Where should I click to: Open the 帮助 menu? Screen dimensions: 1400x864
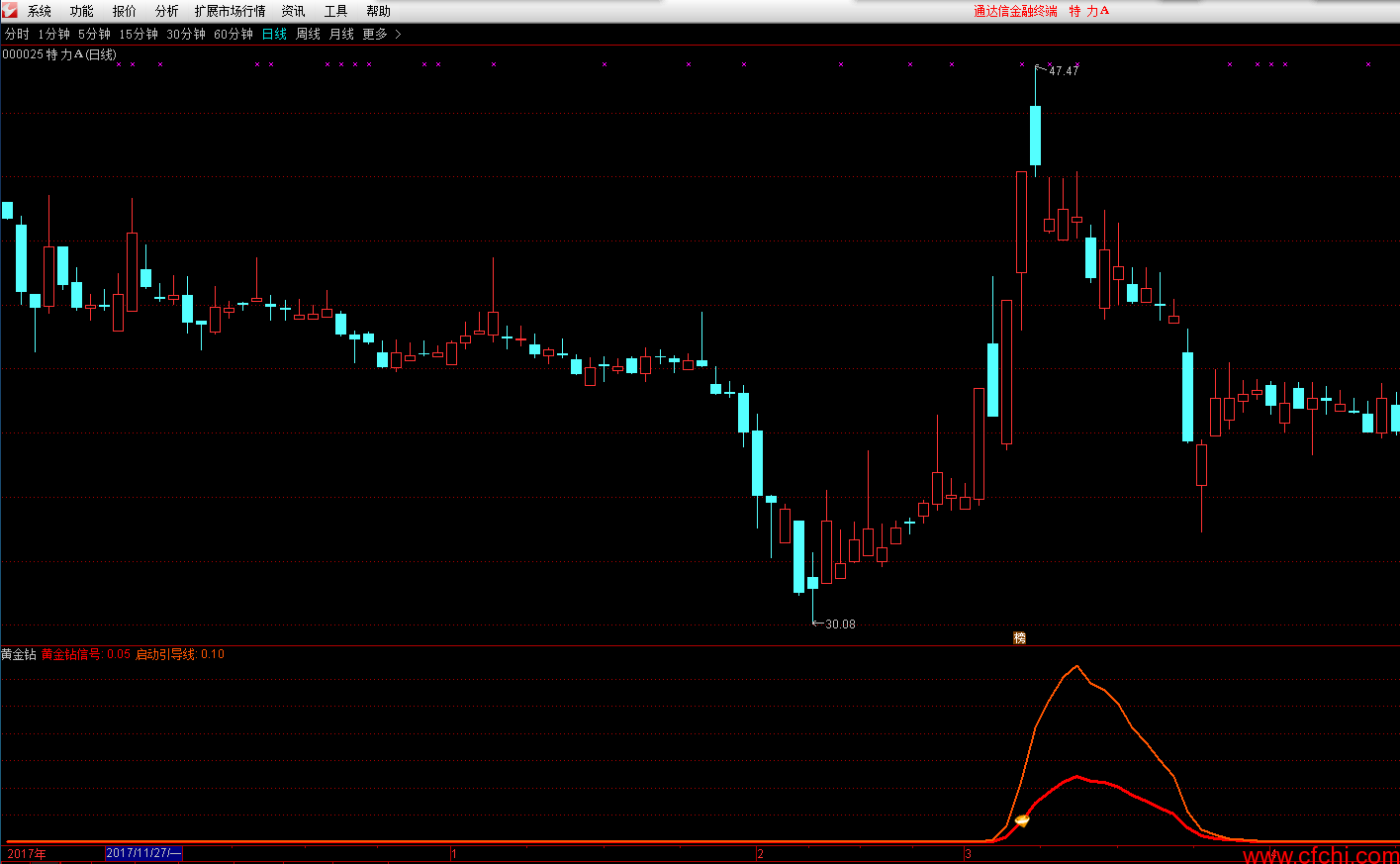(x=379, y=12)
